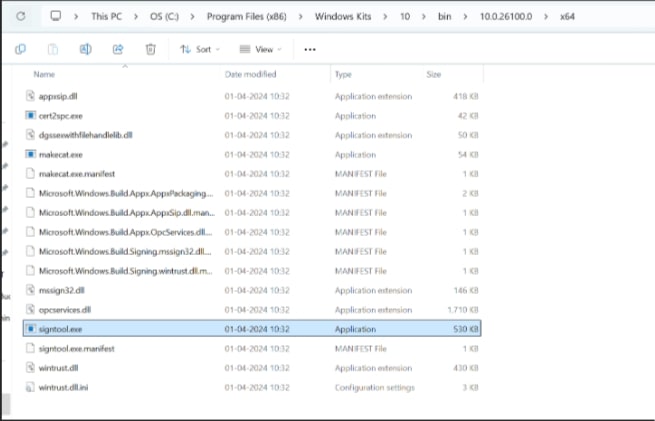Select Microsoft.Windows.Build.Signing.wintrust.dll manifest file
Screen dimensions: 655x421
pyautogui.click(x=126, y=271)
